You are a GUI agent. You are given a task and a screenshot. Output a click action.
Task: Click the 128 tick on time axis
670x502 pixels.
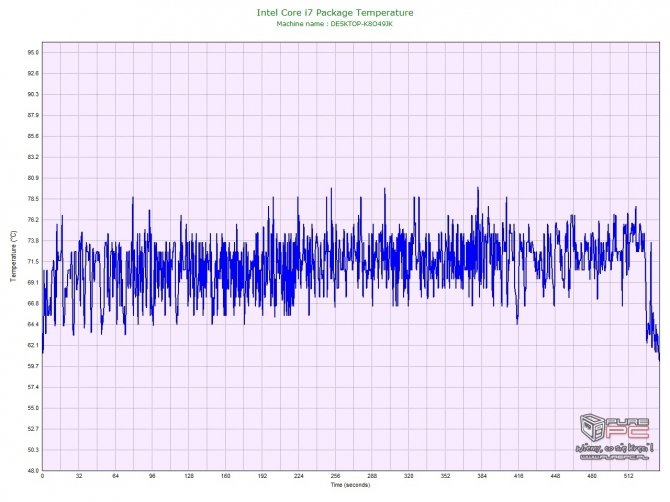pyautogui.click(x=189, y=476)
